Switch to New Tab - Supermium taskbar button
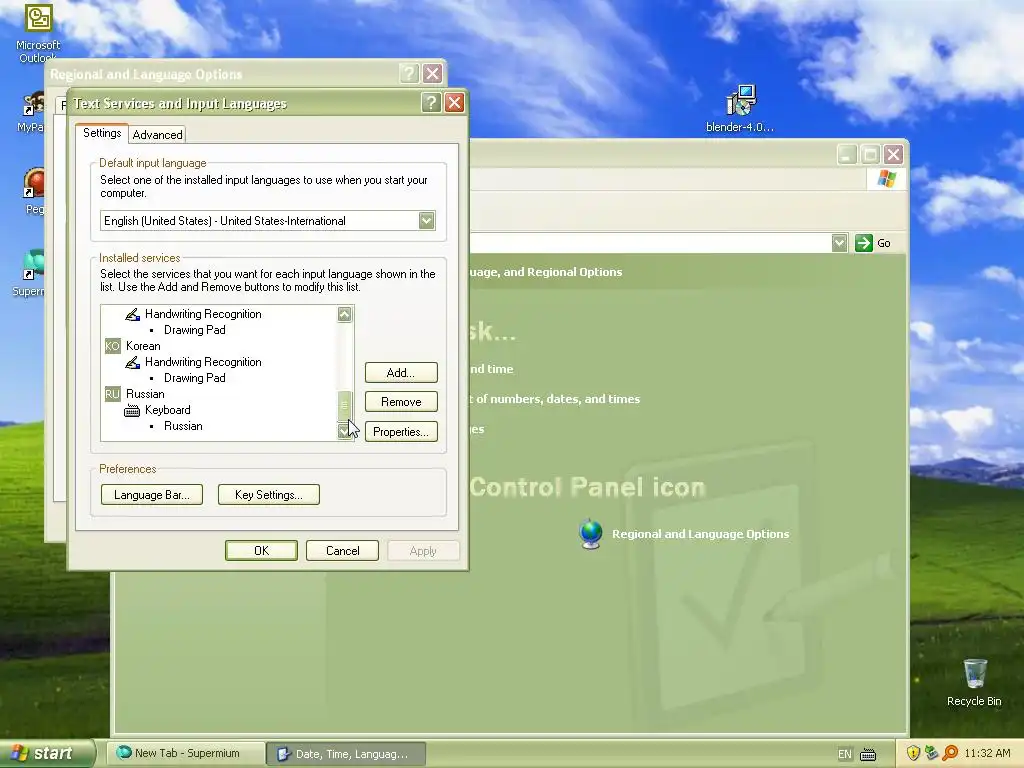Screen dimensions: 1024x768 (186, 754)
